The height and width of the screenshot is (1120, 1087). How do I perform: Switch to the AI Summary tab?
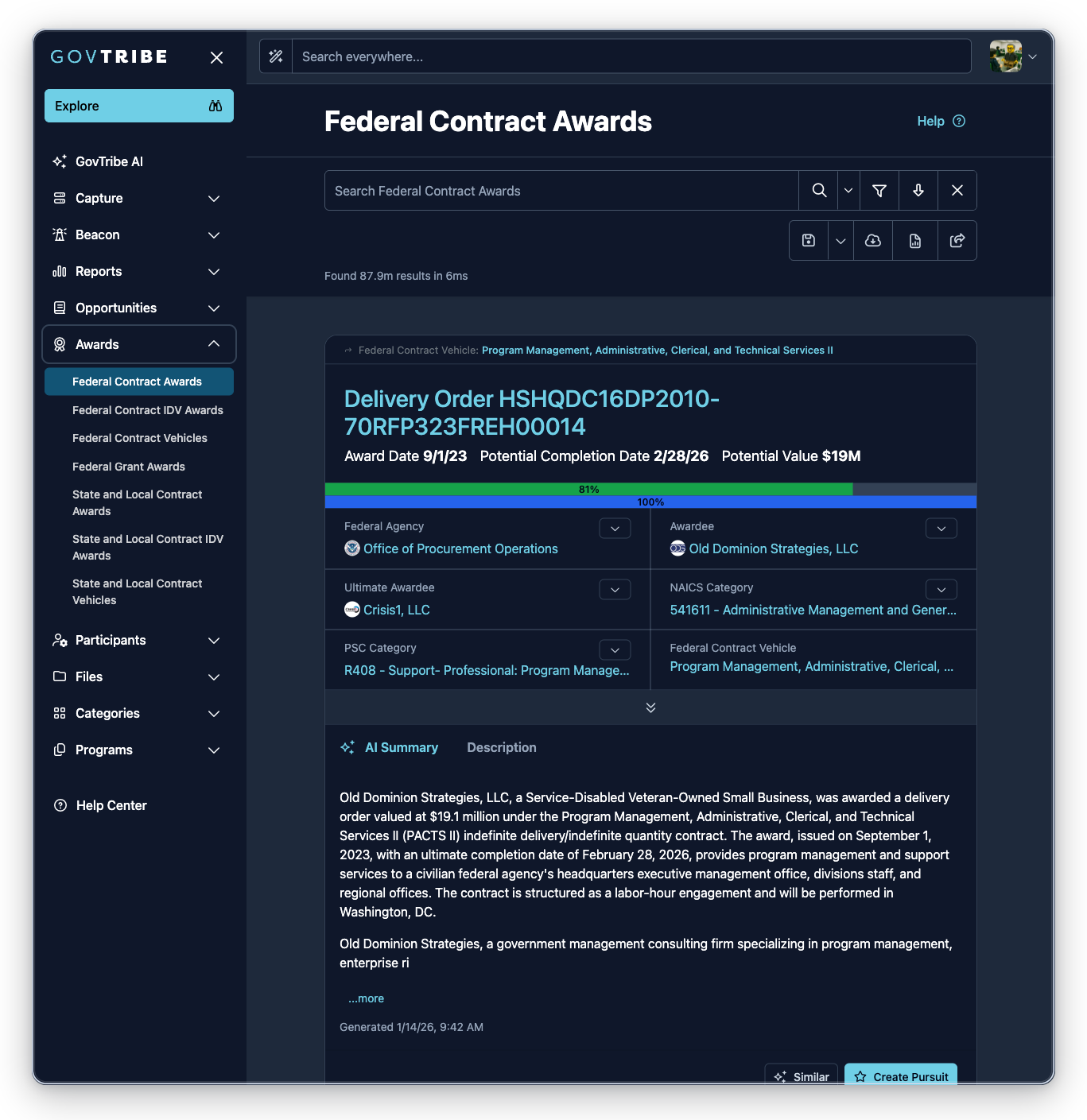[x=390, y=747]
